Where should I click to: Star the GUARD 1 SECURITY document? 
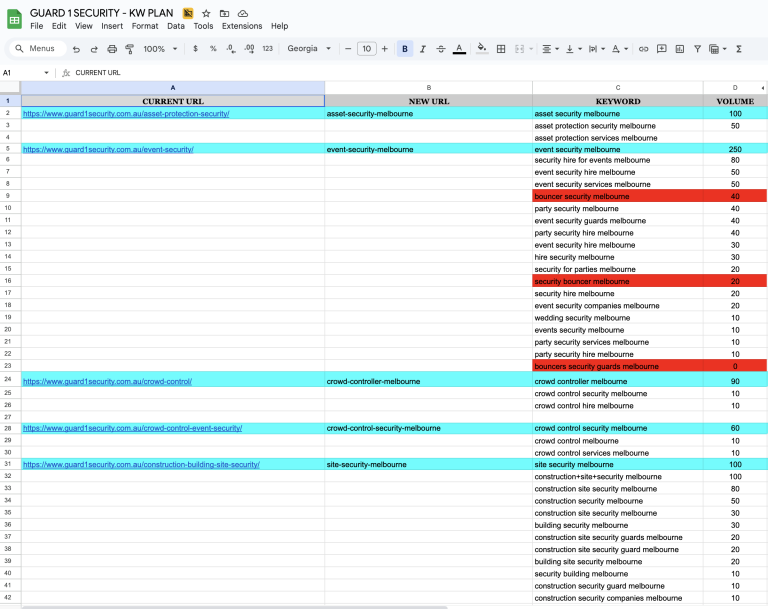pos(206,13)
